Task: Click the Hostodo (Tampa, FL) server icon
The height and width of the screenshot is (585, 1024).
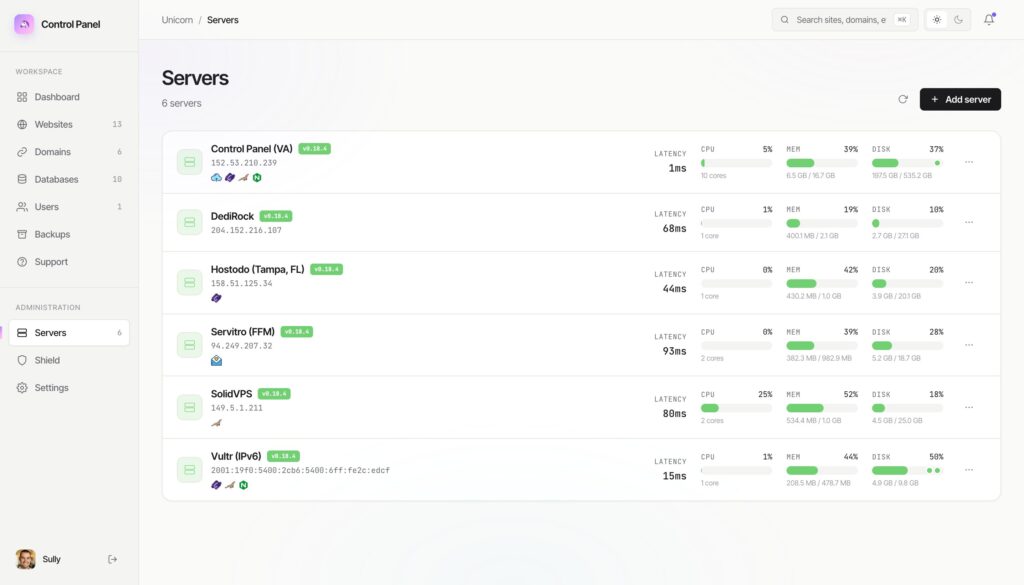Action: point(189,283)
